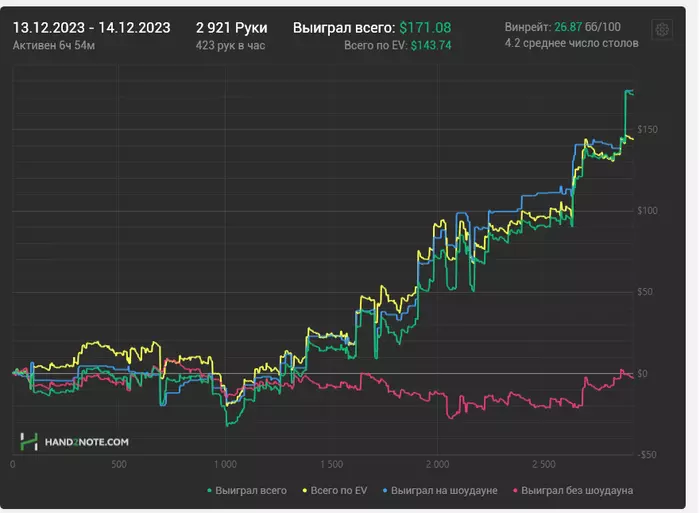Toggle the 'Всего по EV' legend series
The image size is (700, 513).
click(335, 490)
